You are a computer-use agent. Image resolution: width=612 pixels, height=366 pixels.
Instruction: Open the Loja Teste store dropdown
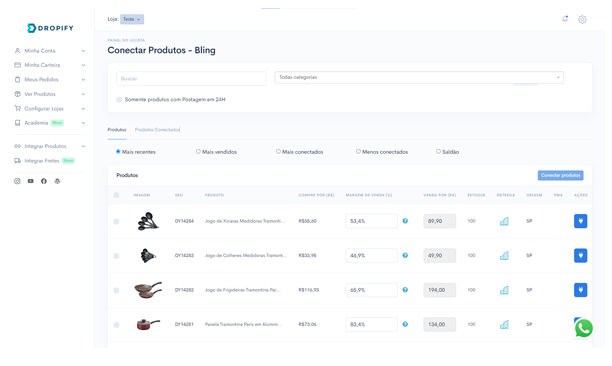coord(132,19)
